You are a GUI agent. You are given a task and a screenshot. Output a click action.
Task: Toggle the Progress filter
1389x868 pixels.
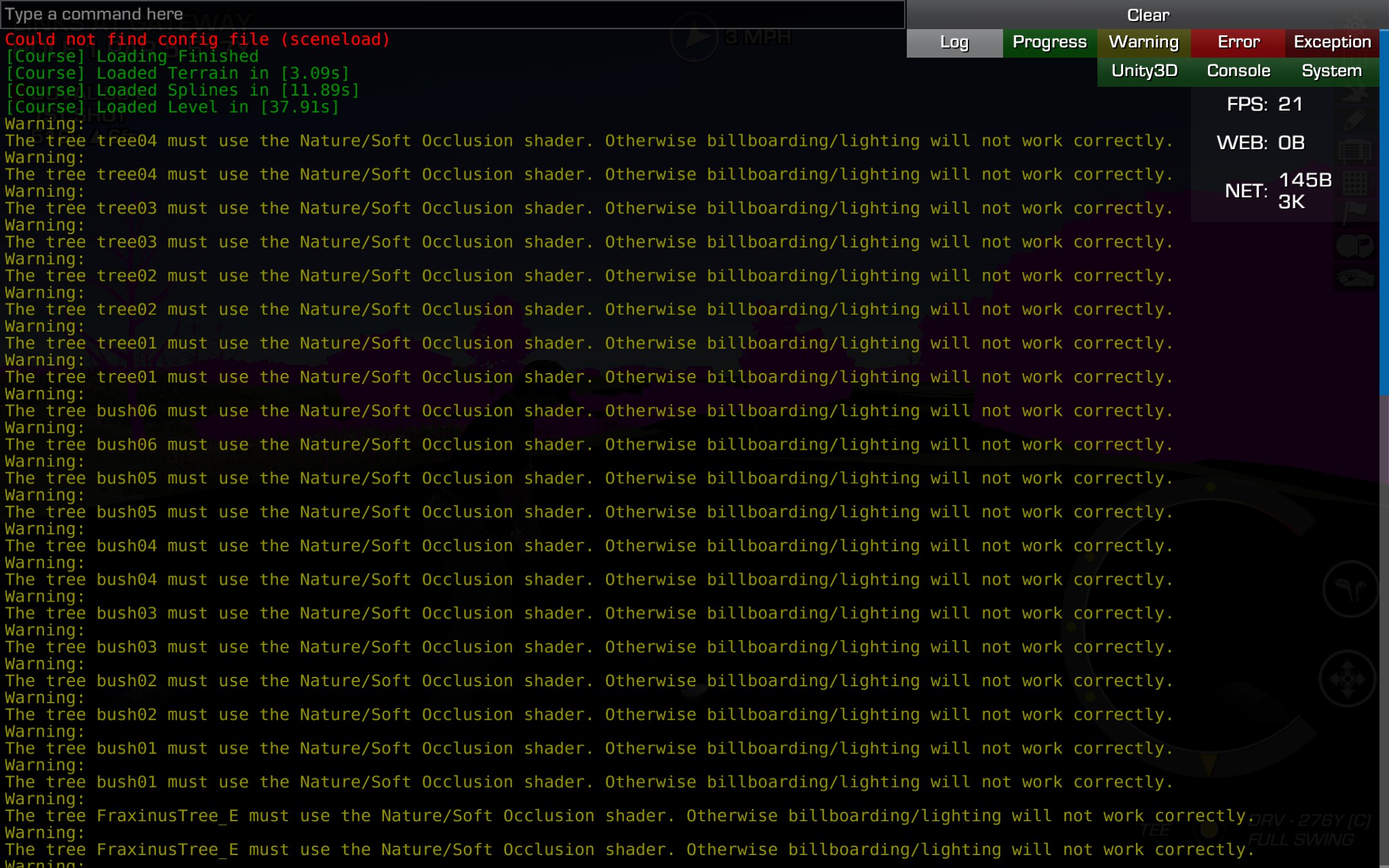pyautogui.click(x=1049, y=43)
